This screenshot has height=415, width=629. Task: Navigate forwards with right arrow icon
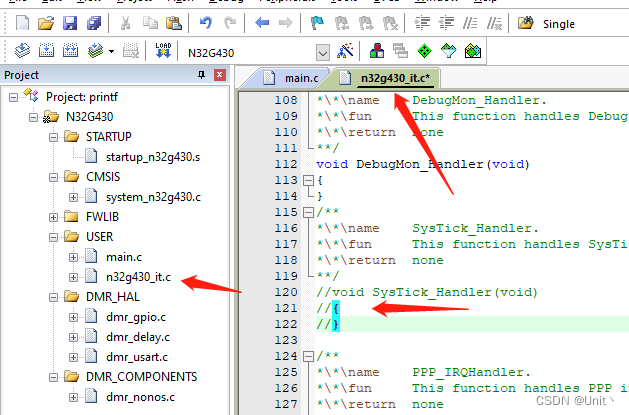click(x=286, y=23)
